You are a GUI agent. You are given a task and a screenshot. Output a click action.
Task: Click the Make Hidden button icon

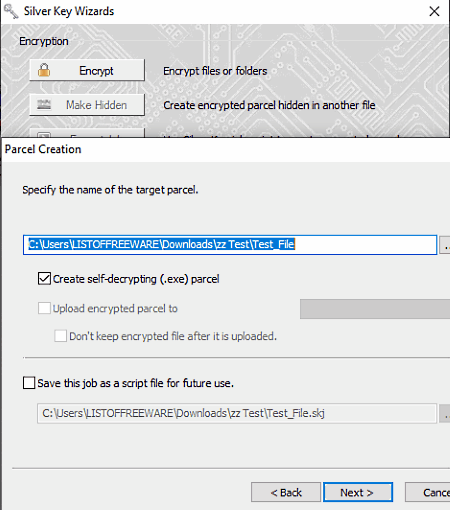click(44, 105)
